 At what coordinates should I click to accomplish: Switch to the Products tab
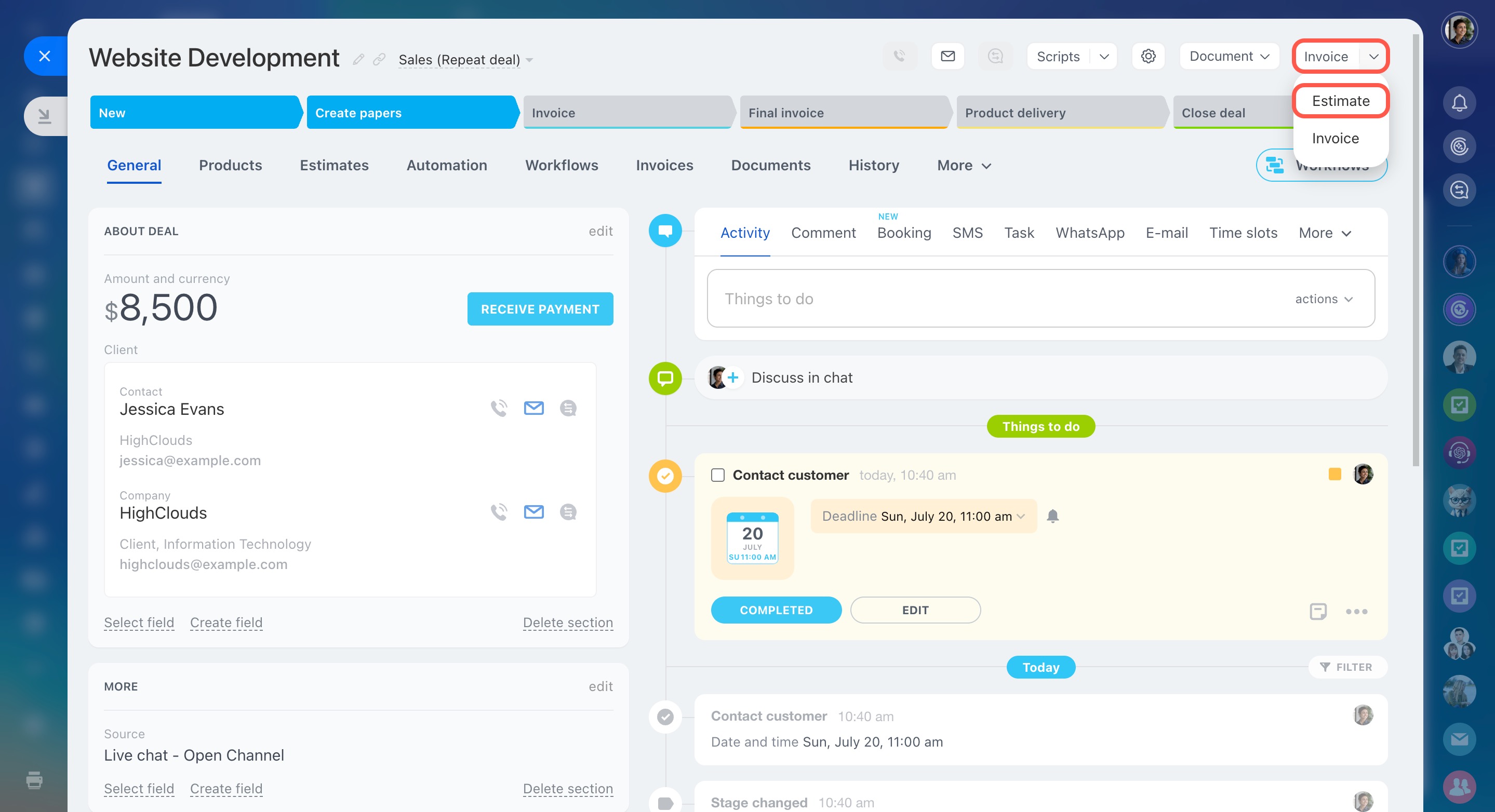click(x=231, y=165)
